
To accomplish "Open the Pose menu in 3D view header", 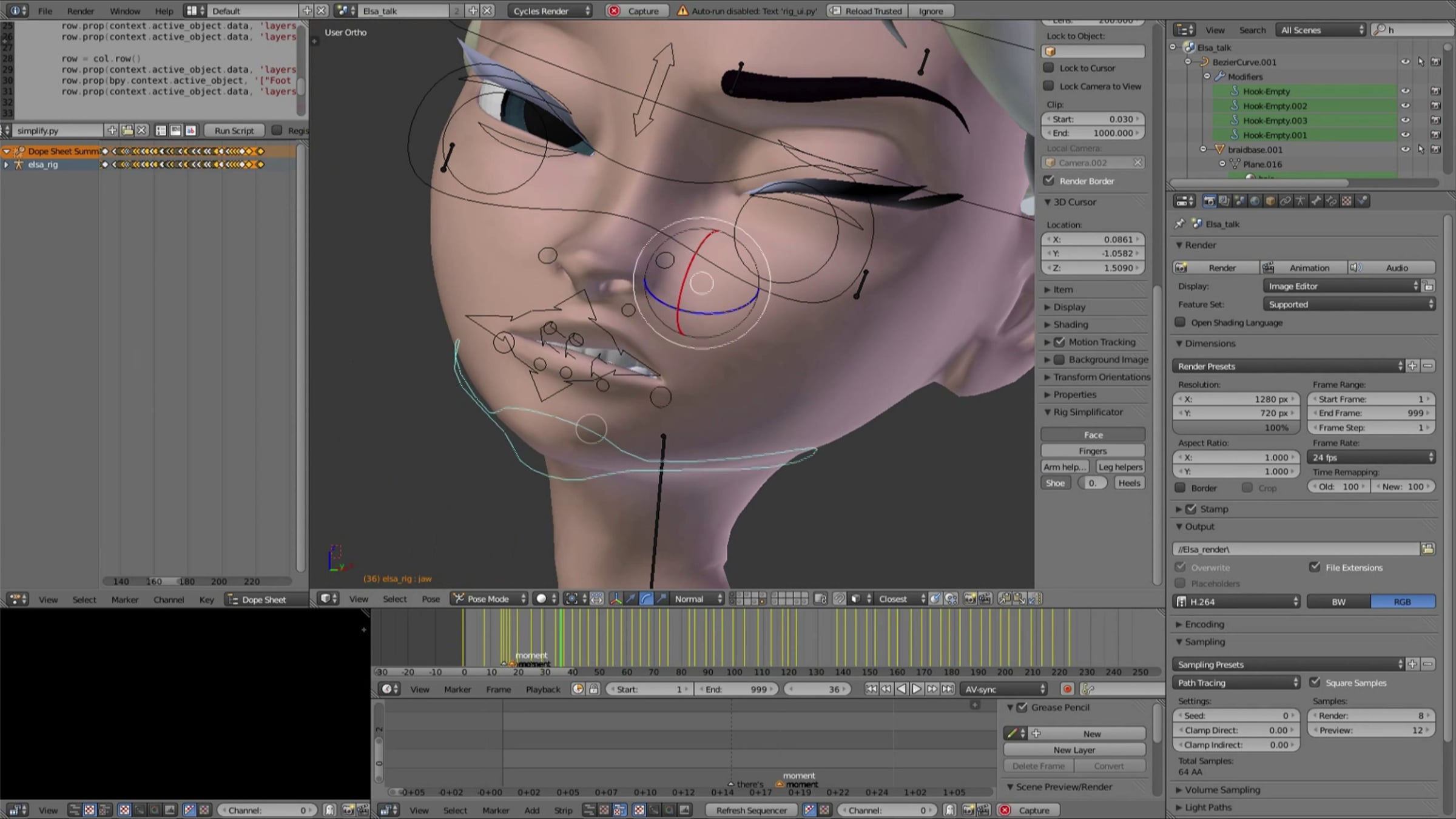I will pyautogui.click(x=431, y=599).
